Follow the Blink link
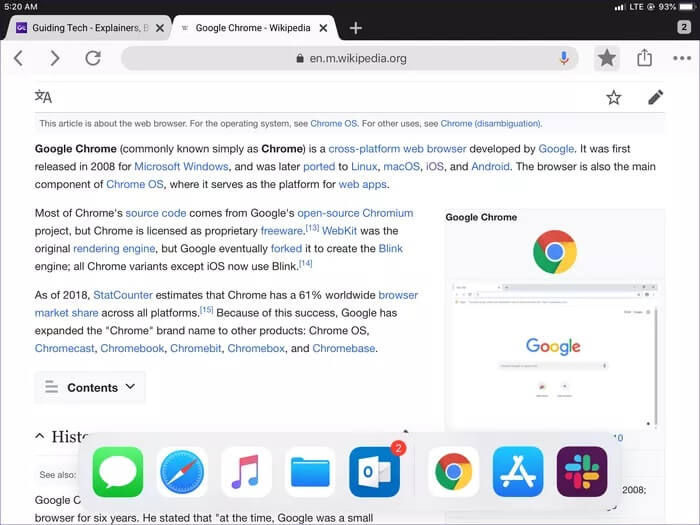 click(x=391, y=249)
